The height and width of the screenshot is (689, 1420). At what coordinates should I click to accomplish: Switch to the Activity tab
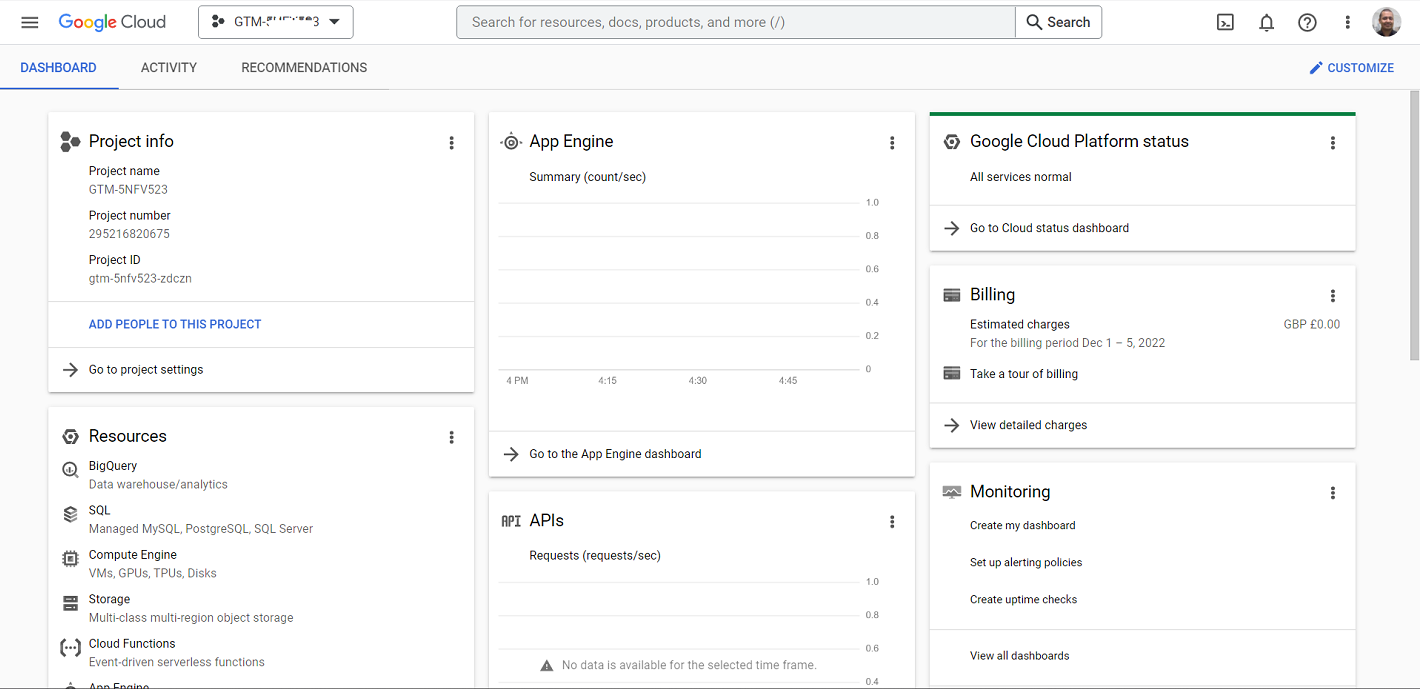[x=169, y=68]
